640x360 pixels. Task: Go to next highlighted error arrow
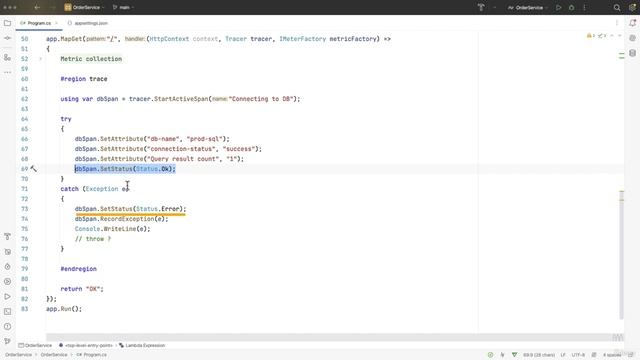click(x=619, y=36)
